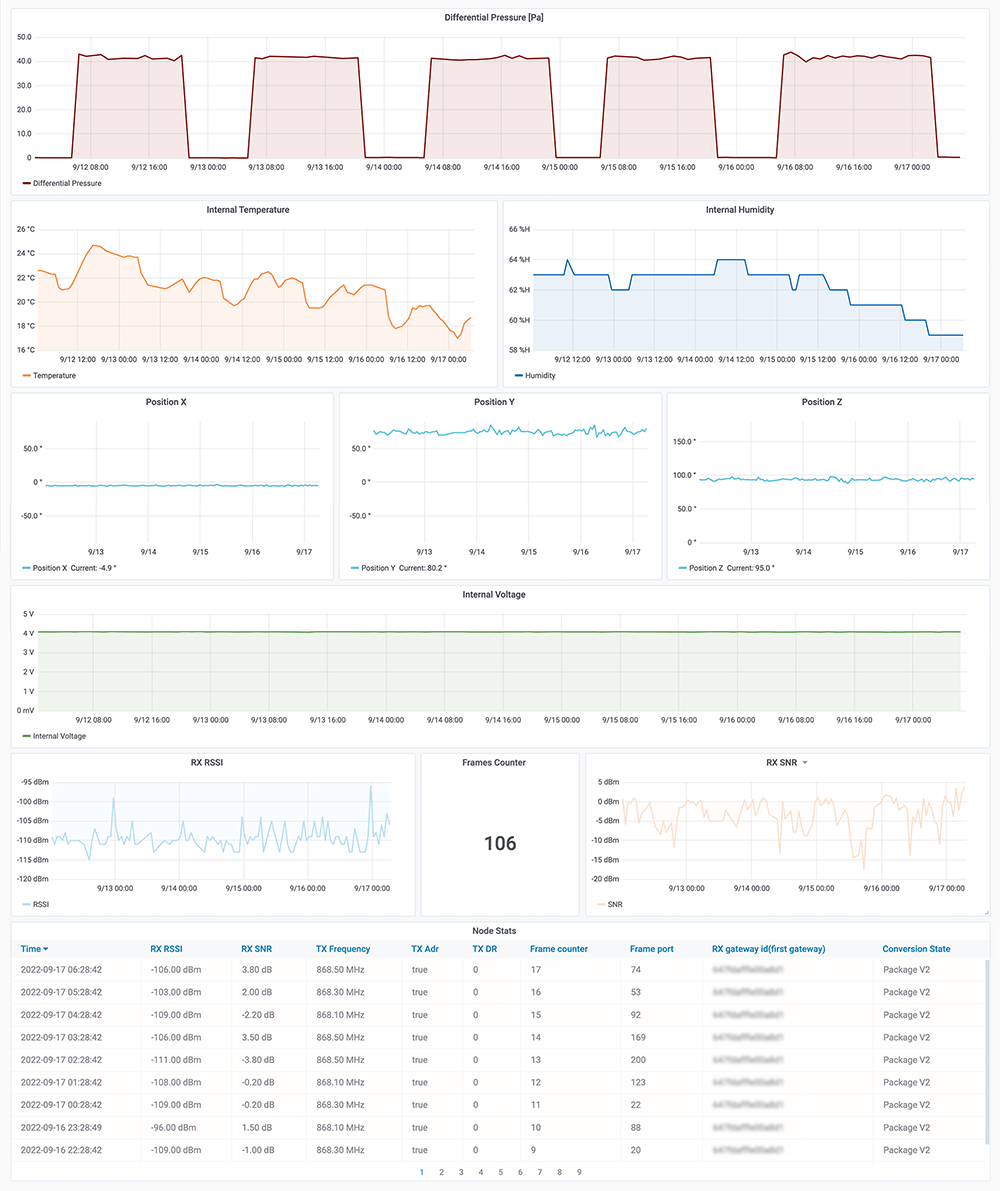The height and width of the screenshot is (1191, 1000).
Task: Click the sort arrow on the Time column
Action: [x=46, y=948]
